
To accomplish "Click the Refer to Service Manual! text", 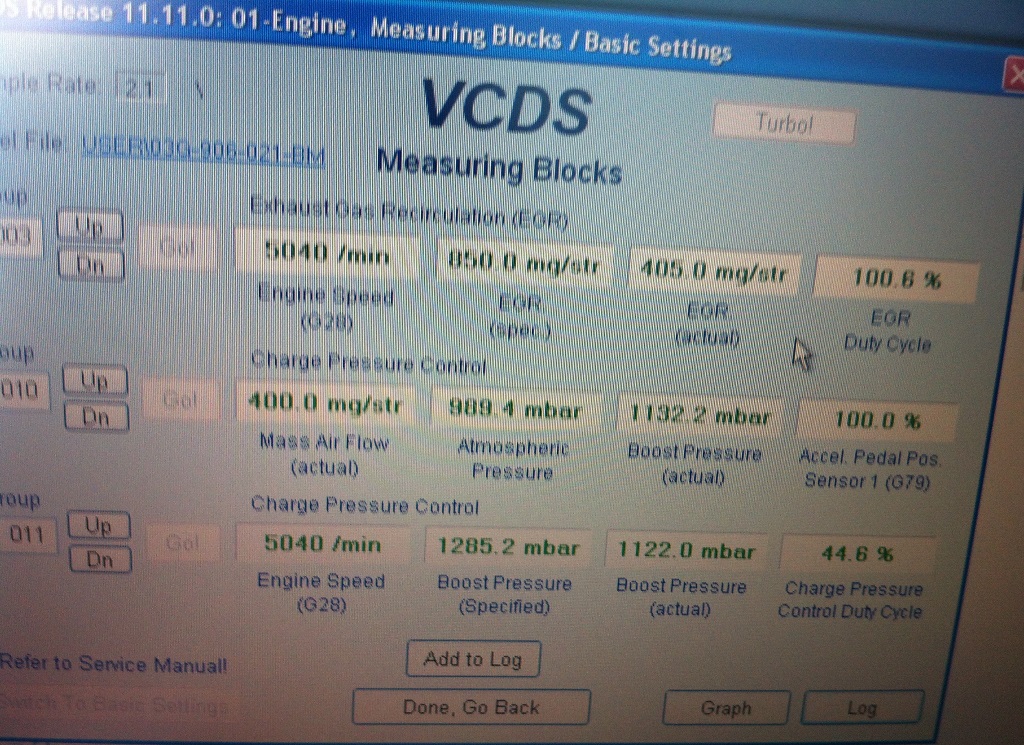I will pos(114,664).
